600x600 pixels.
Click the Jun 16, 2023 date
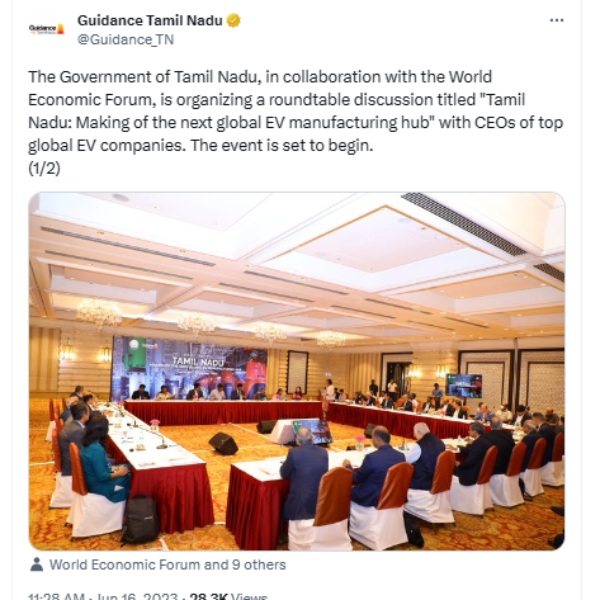pos(137,596)
